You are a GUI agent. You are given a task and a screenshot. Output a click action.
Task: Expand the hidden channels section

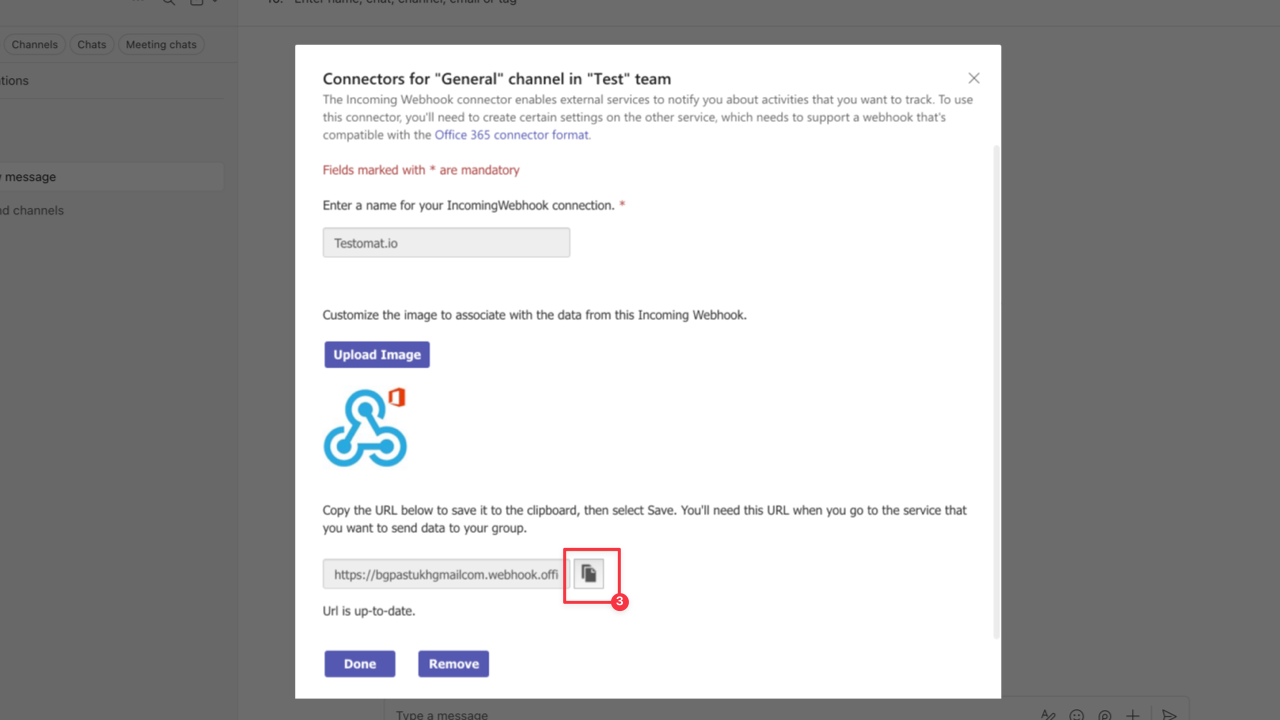[32, 210]
